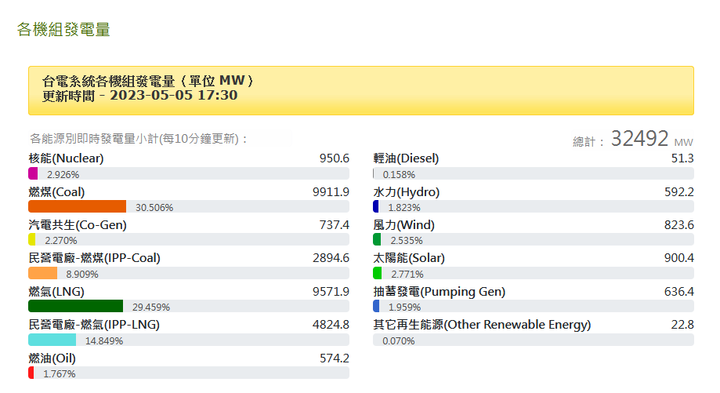Click the 民營電廠-燃煤(IPP-Coal) label
The height and width of the screenshot is (393, 720).
coord(95,258)
